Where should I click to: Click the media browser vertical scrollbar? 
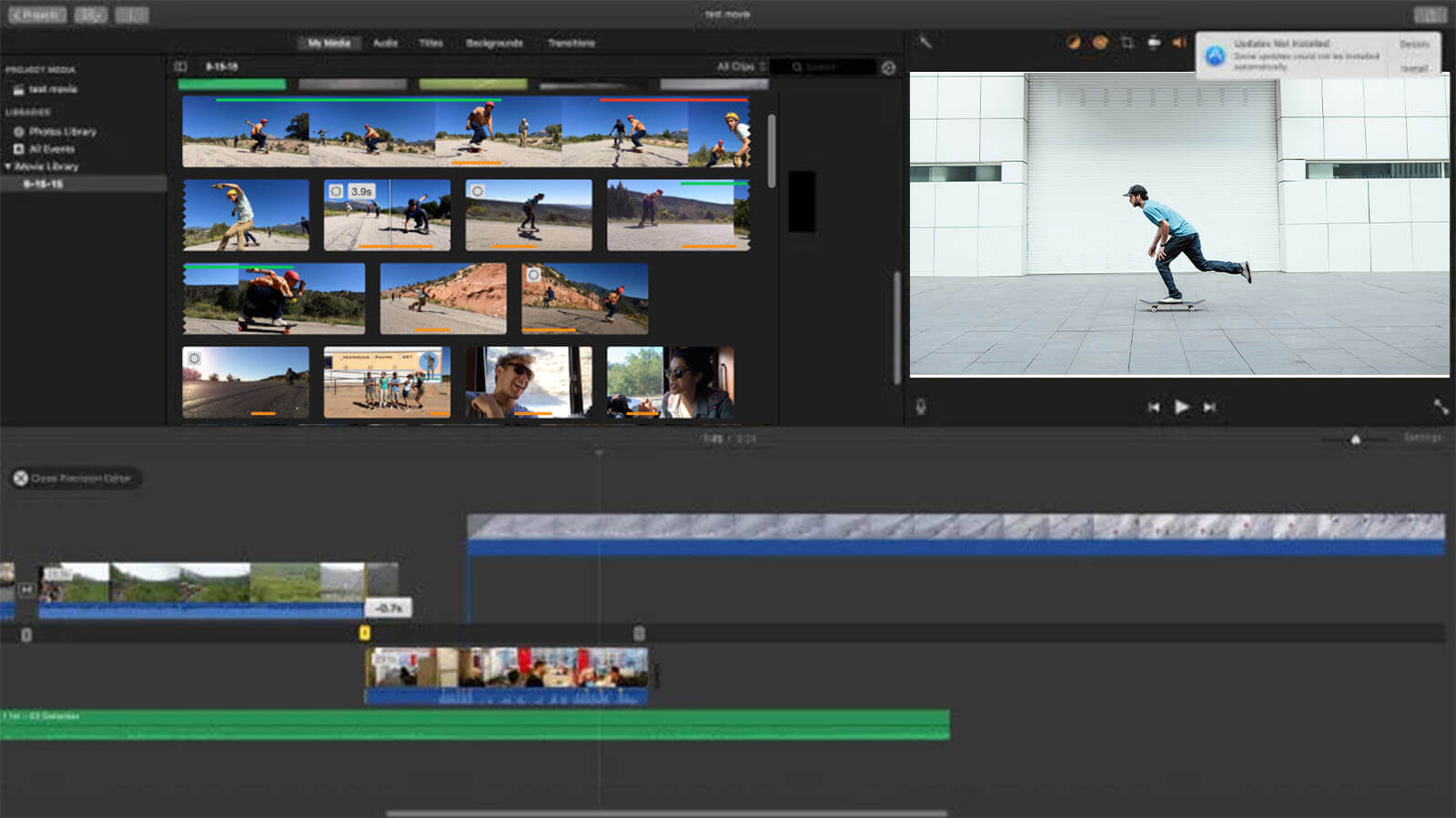tap(772, 151)
